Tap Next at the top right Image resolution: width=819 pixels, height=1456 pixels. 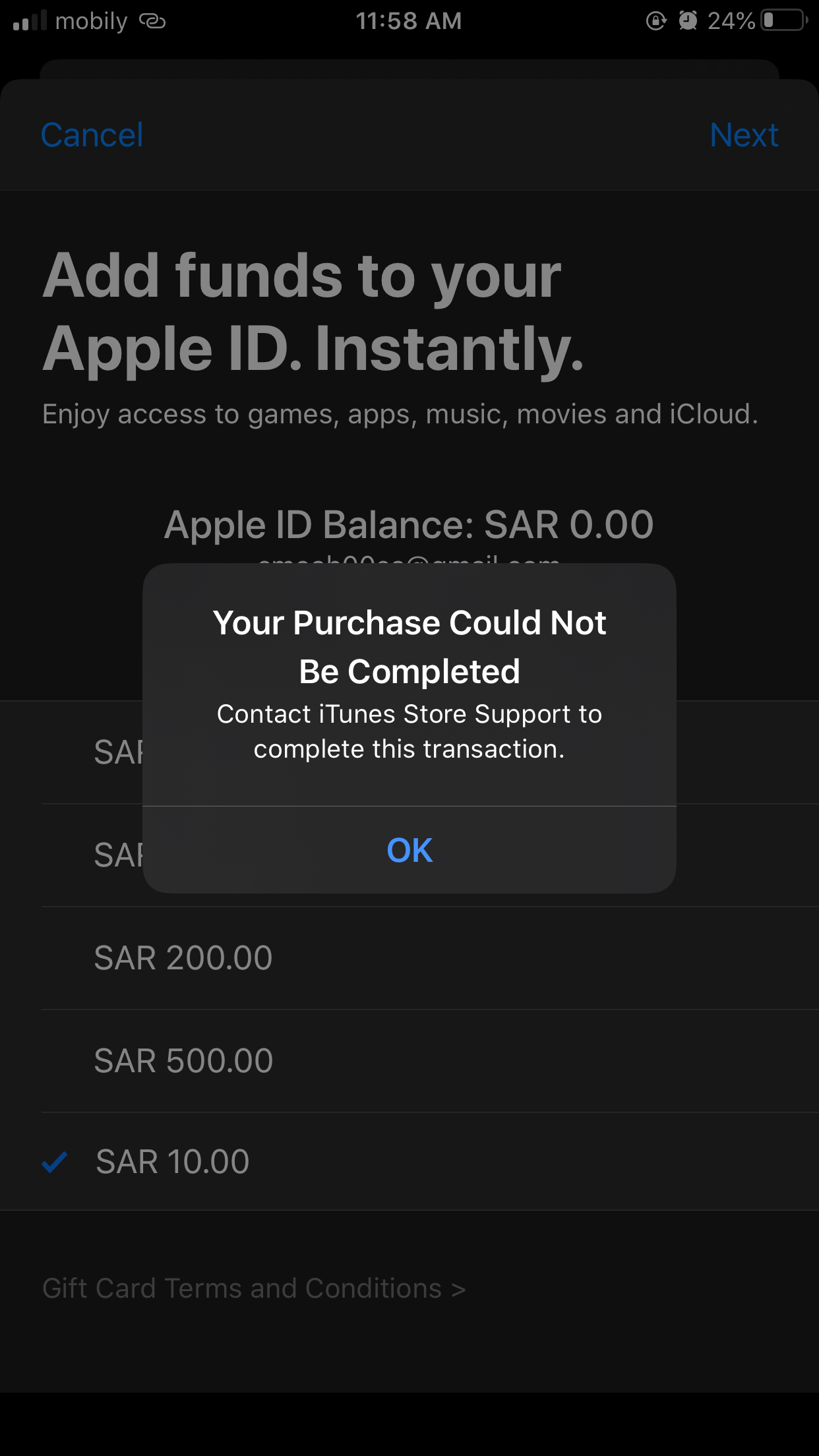tap(744, 135)
